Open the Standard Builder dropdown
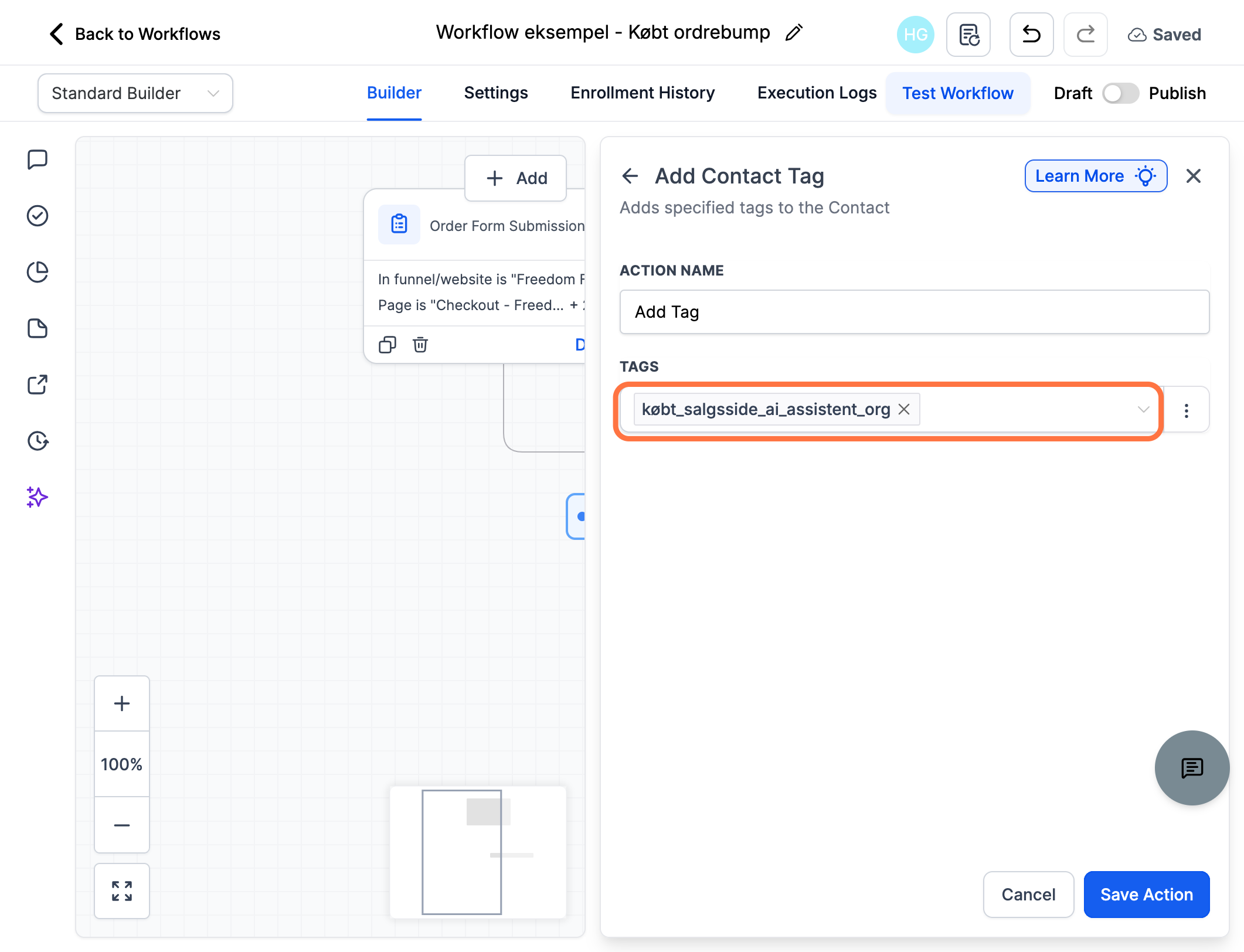This screenshot has height=952, width=1244. (135, 93)
